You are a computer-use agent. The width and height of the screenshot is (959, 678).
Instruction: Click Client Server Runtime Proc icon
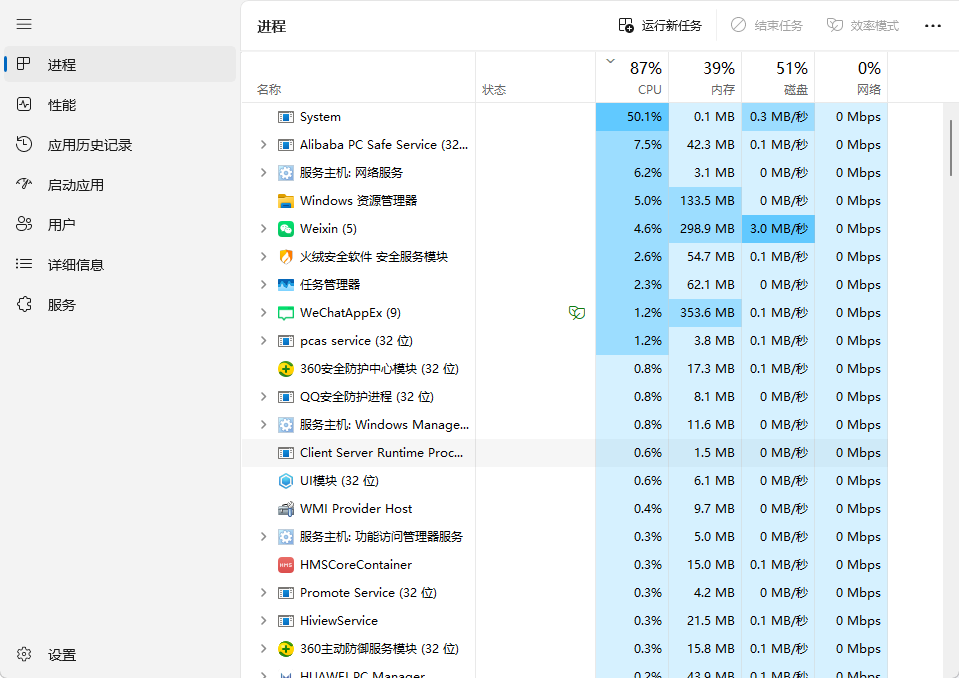tap(286, 453)
